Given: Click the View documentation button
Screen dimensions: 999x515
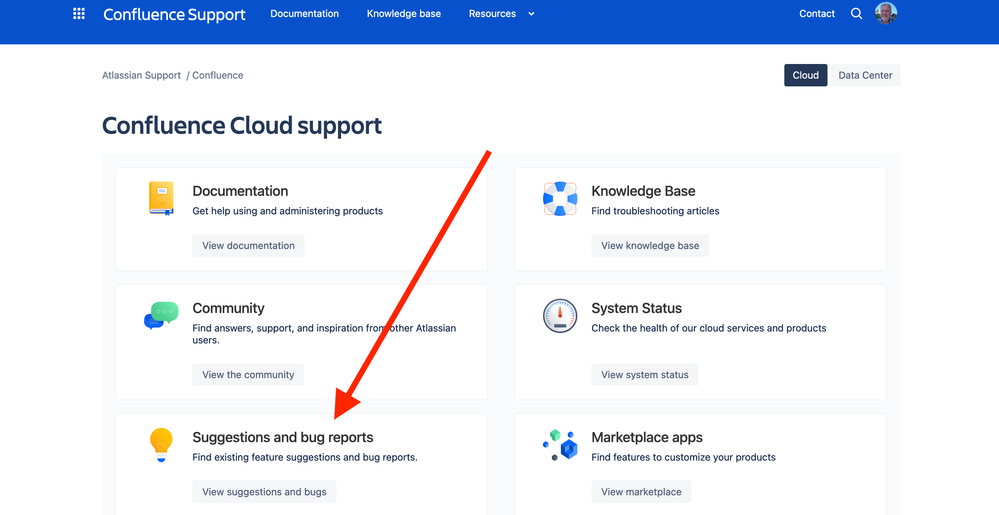Looking at the screenshot, I should tap(248, 245).
